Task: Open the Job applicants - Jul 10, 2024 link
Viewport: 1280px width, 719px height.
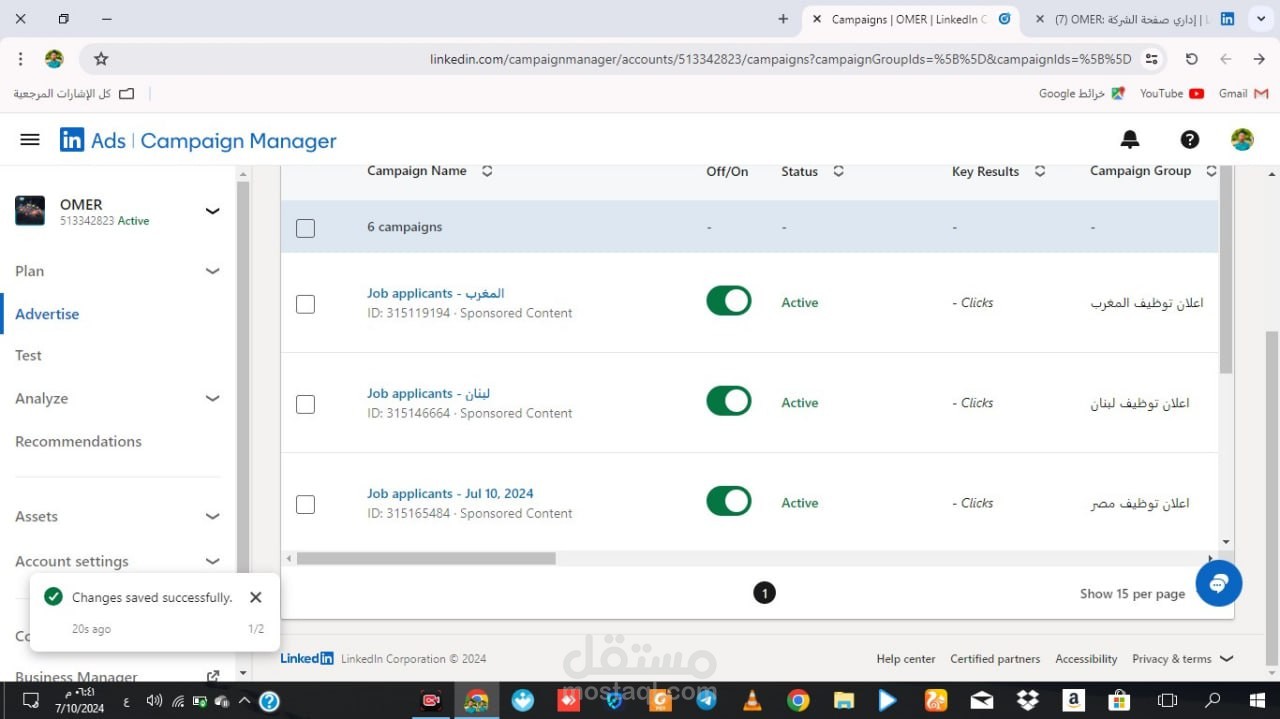Action: (x=450, y=493)
